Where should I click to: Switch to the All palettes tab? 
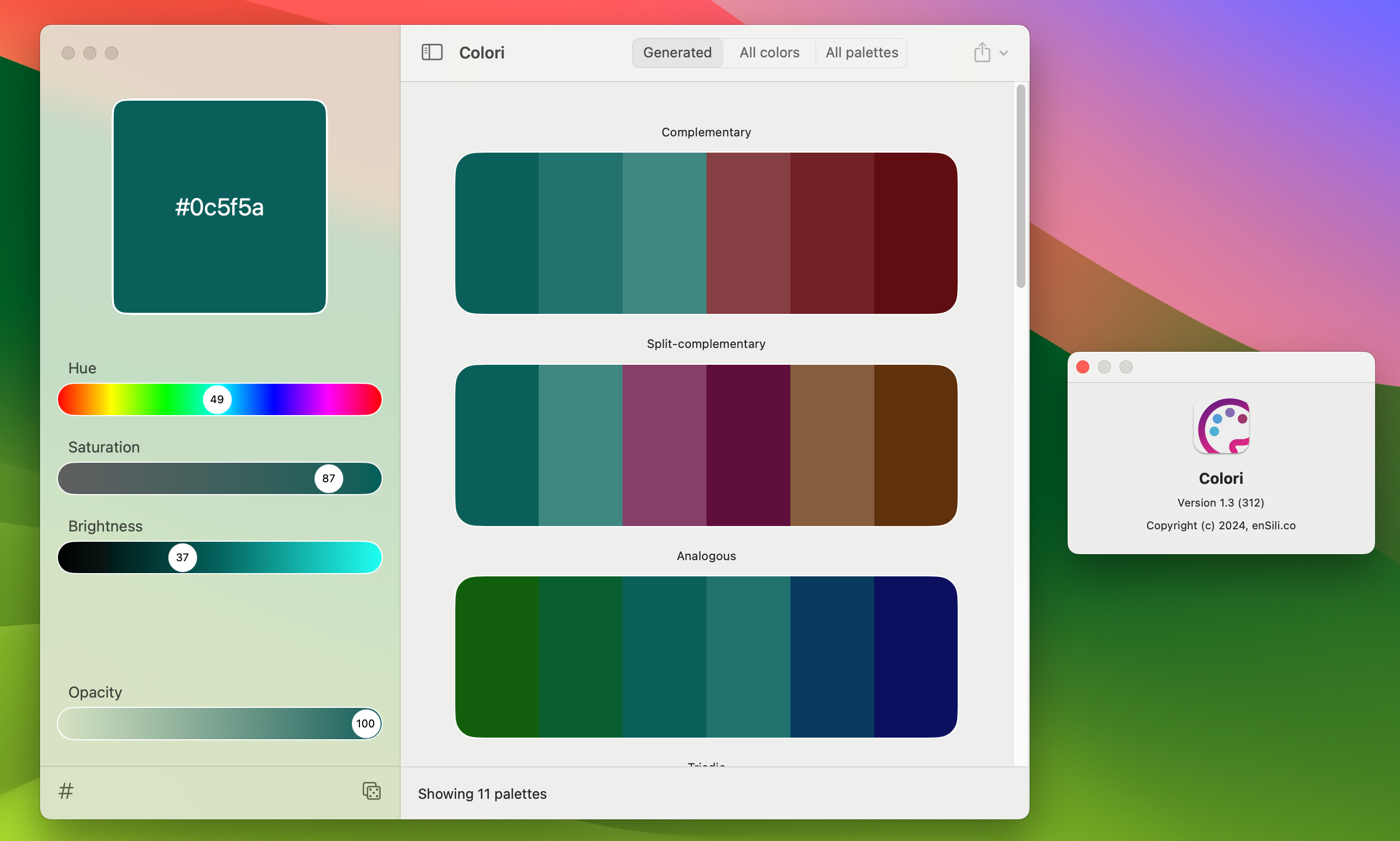[x=861, y=52]
